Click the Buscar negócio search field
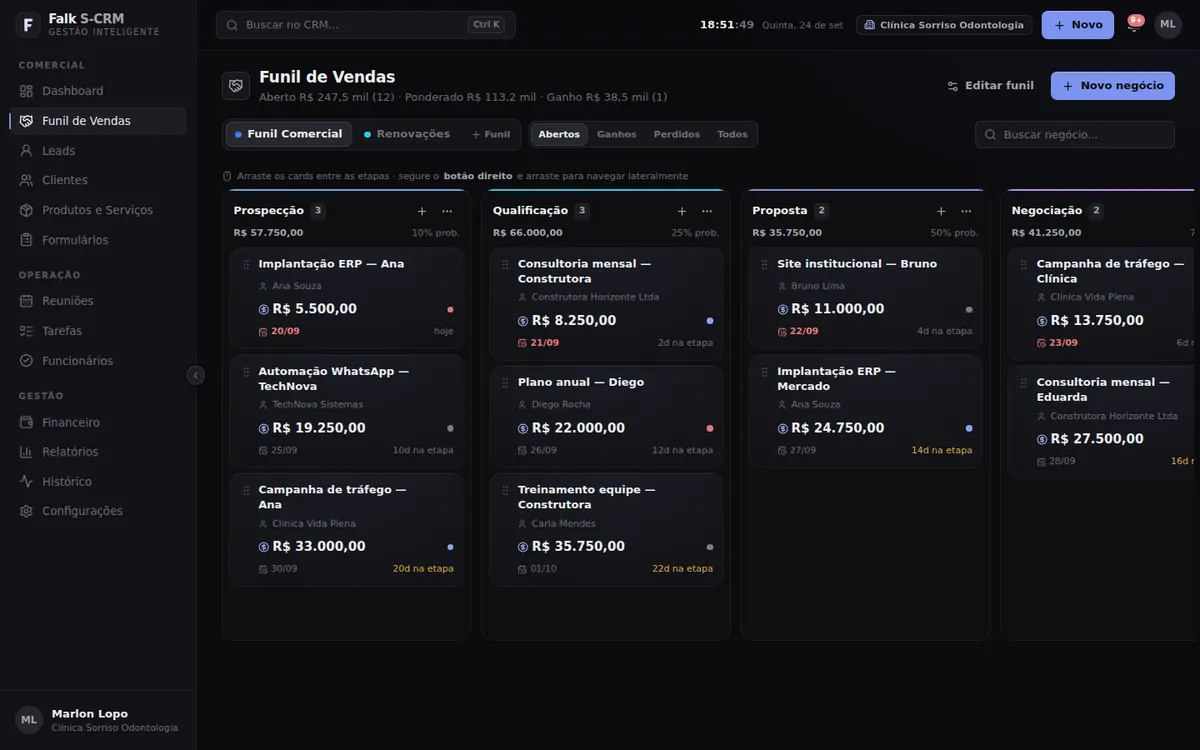 1075,134
